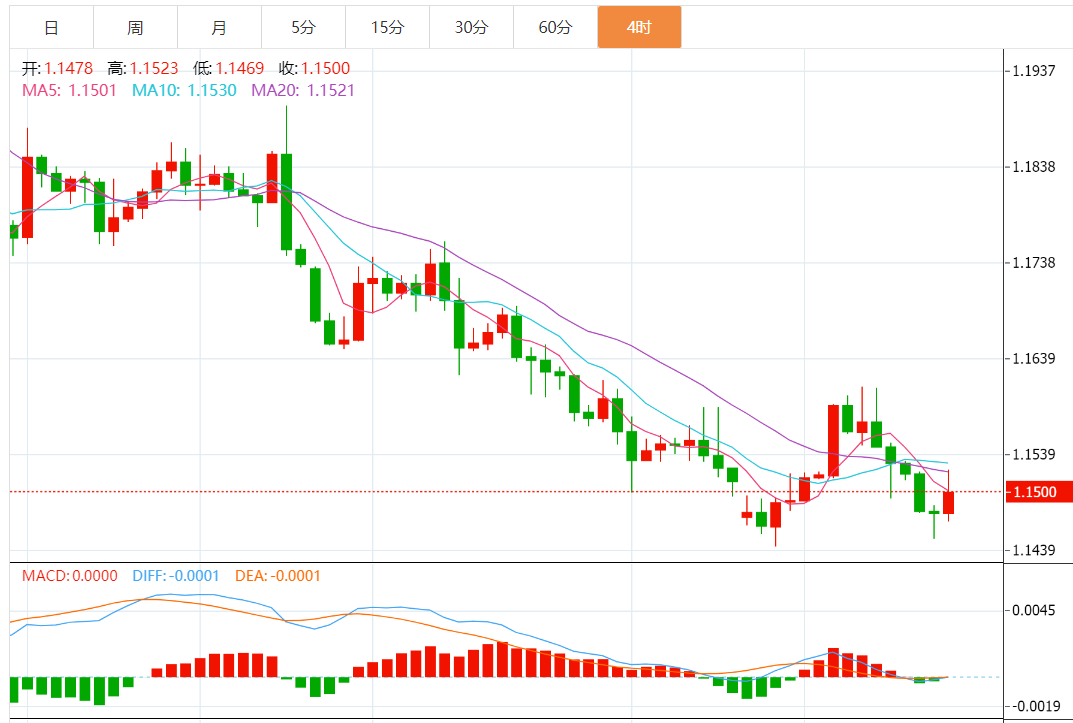
Task: Click the 0.0045 MACD axis label
Action: (x=1034, y=610)
